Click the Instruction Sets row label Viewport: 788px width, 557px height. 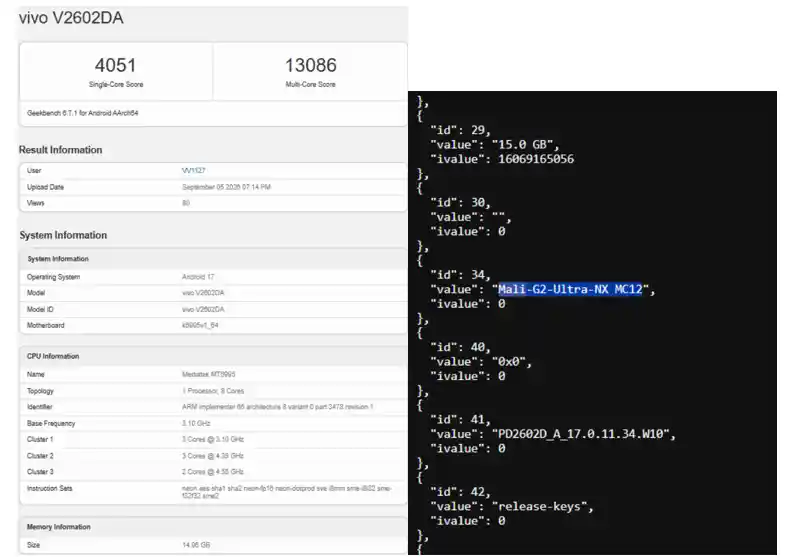click(49, 489)
